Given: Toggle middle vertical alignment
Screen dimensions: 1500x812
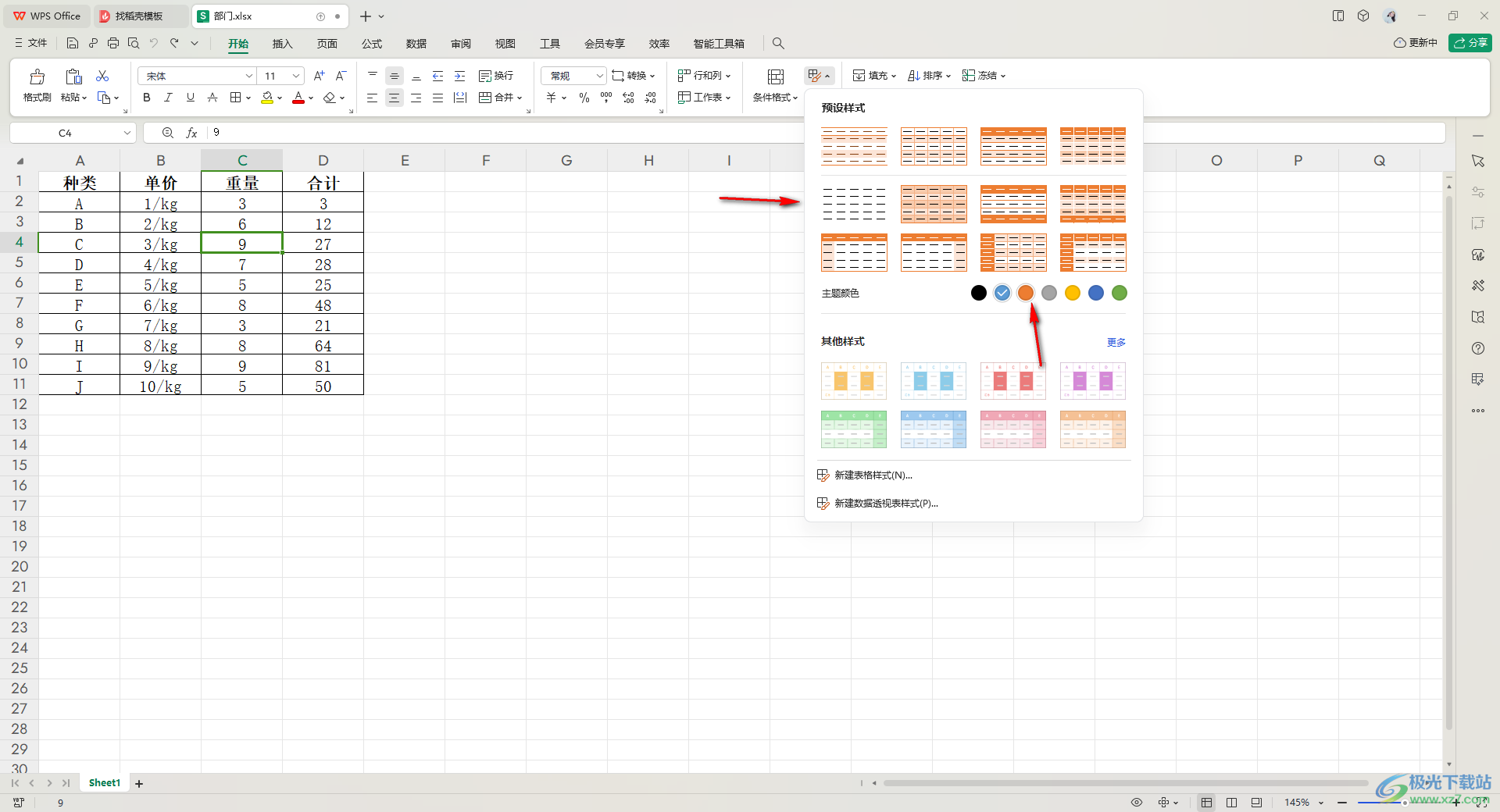Looking at the screenshot, I should click(x=395, y=76).
